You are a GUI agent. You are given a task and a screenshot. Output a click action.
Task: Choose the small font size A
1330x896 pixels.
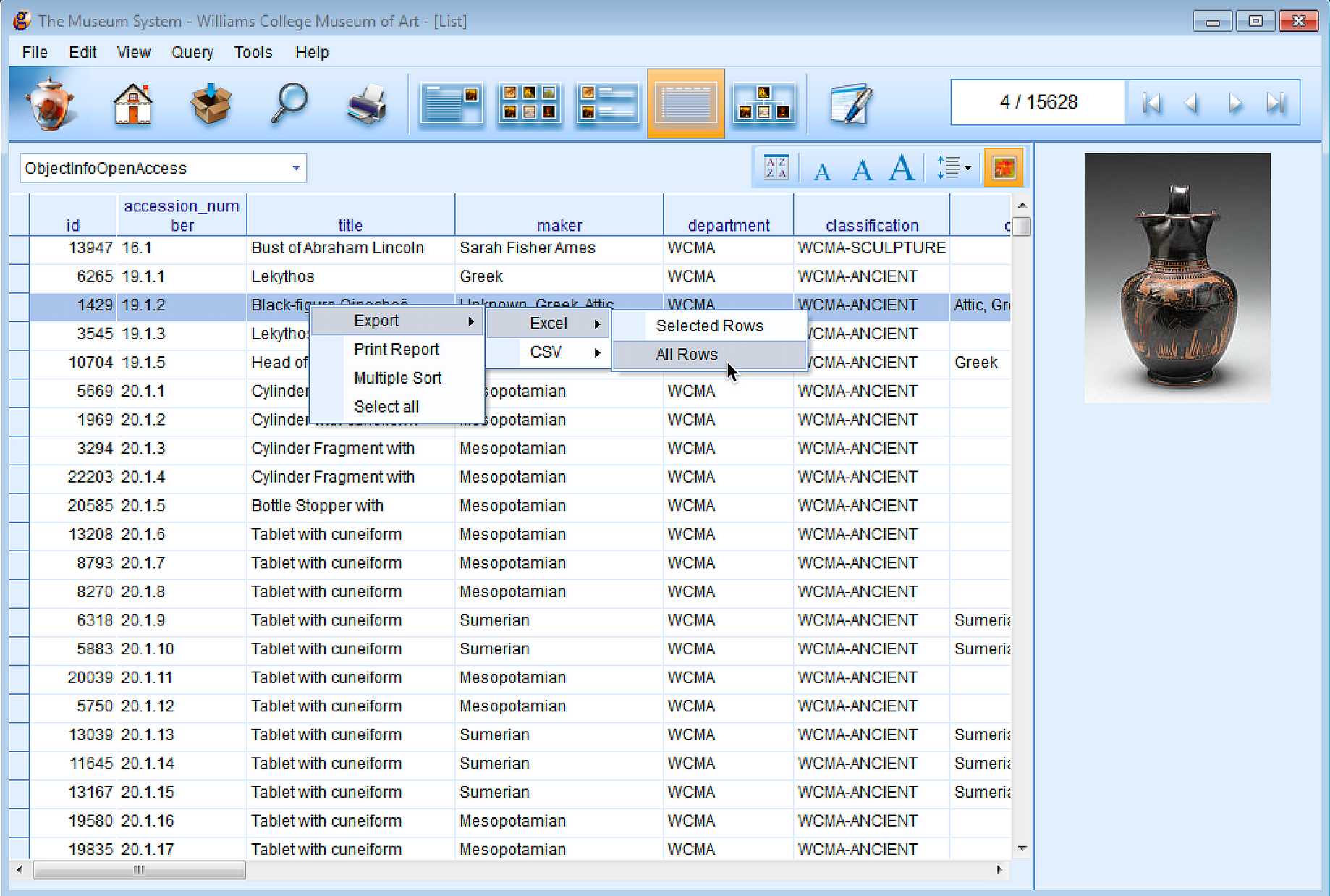pos(821,172)
